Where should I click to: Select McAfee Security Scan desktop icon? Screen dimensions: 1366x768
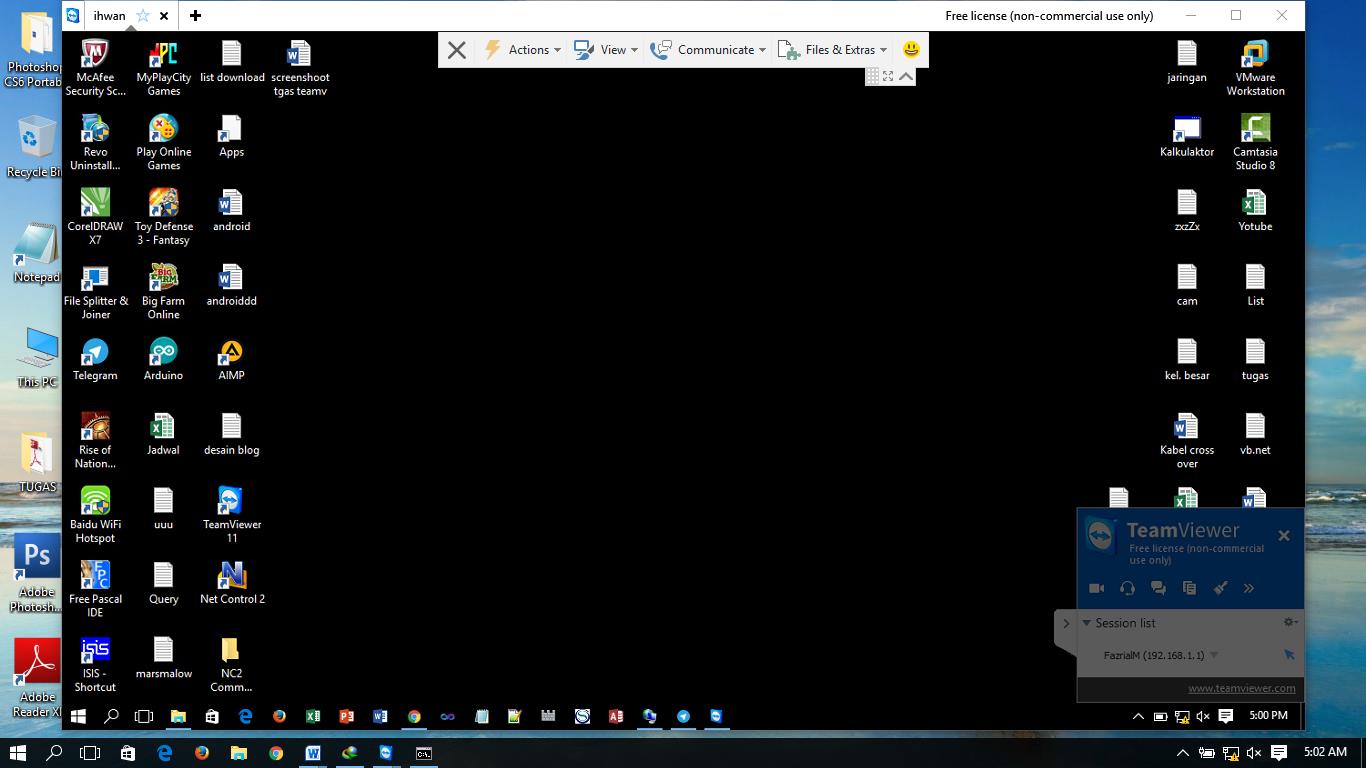click(x=95, y=68)
